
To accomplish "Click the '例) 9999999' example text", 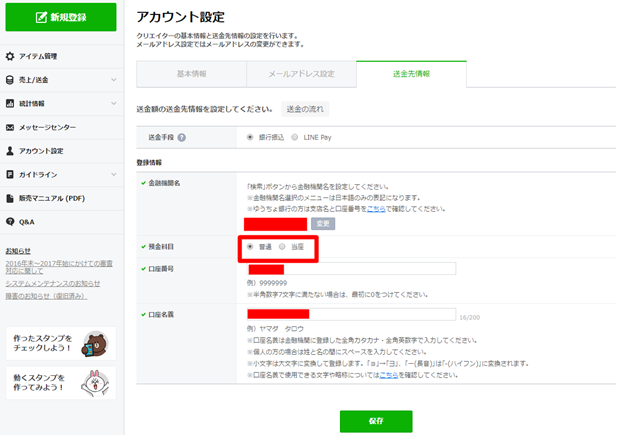I will [267, 283].
